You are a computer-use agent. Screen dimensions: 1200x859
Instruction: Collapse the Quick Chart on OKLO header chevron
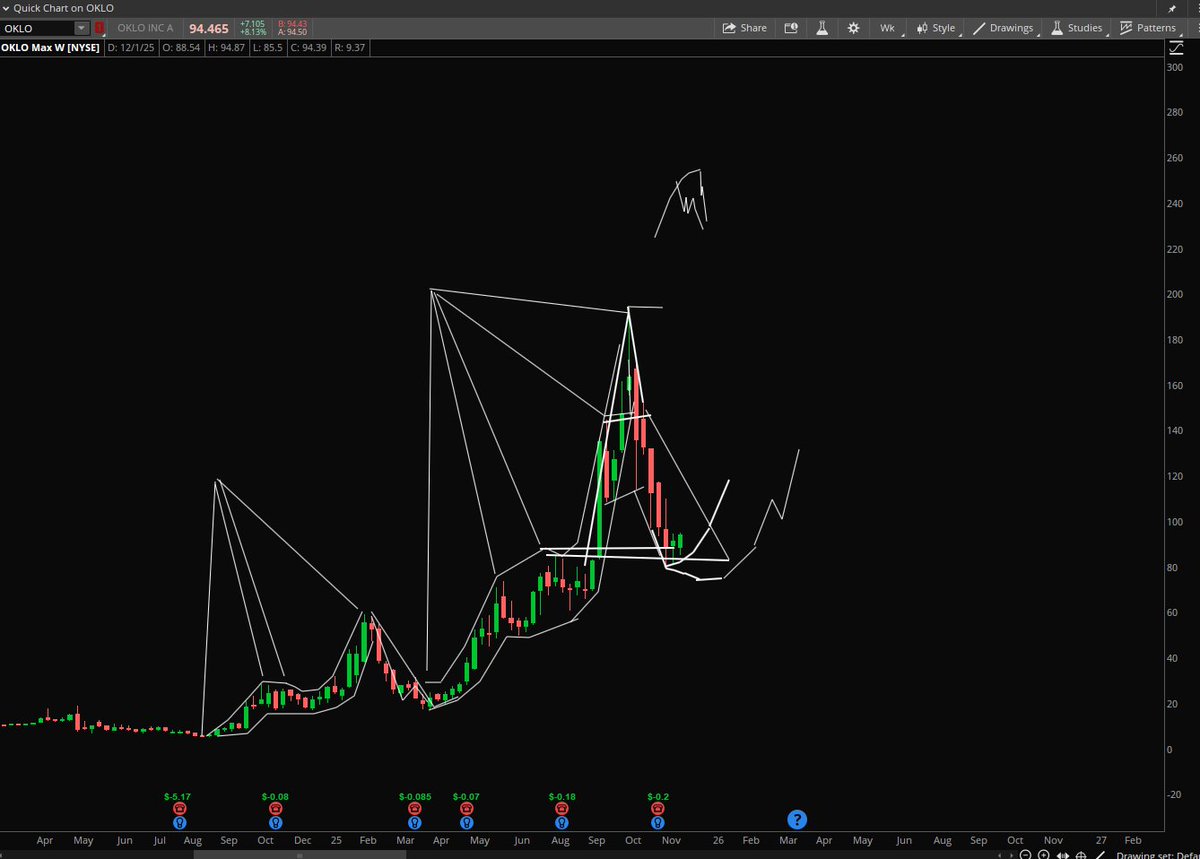[x=8, y=8]
